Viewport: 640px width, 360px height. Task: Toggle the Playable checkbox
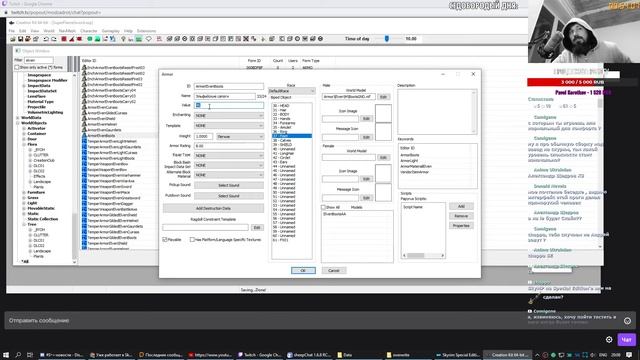point(165,240)
